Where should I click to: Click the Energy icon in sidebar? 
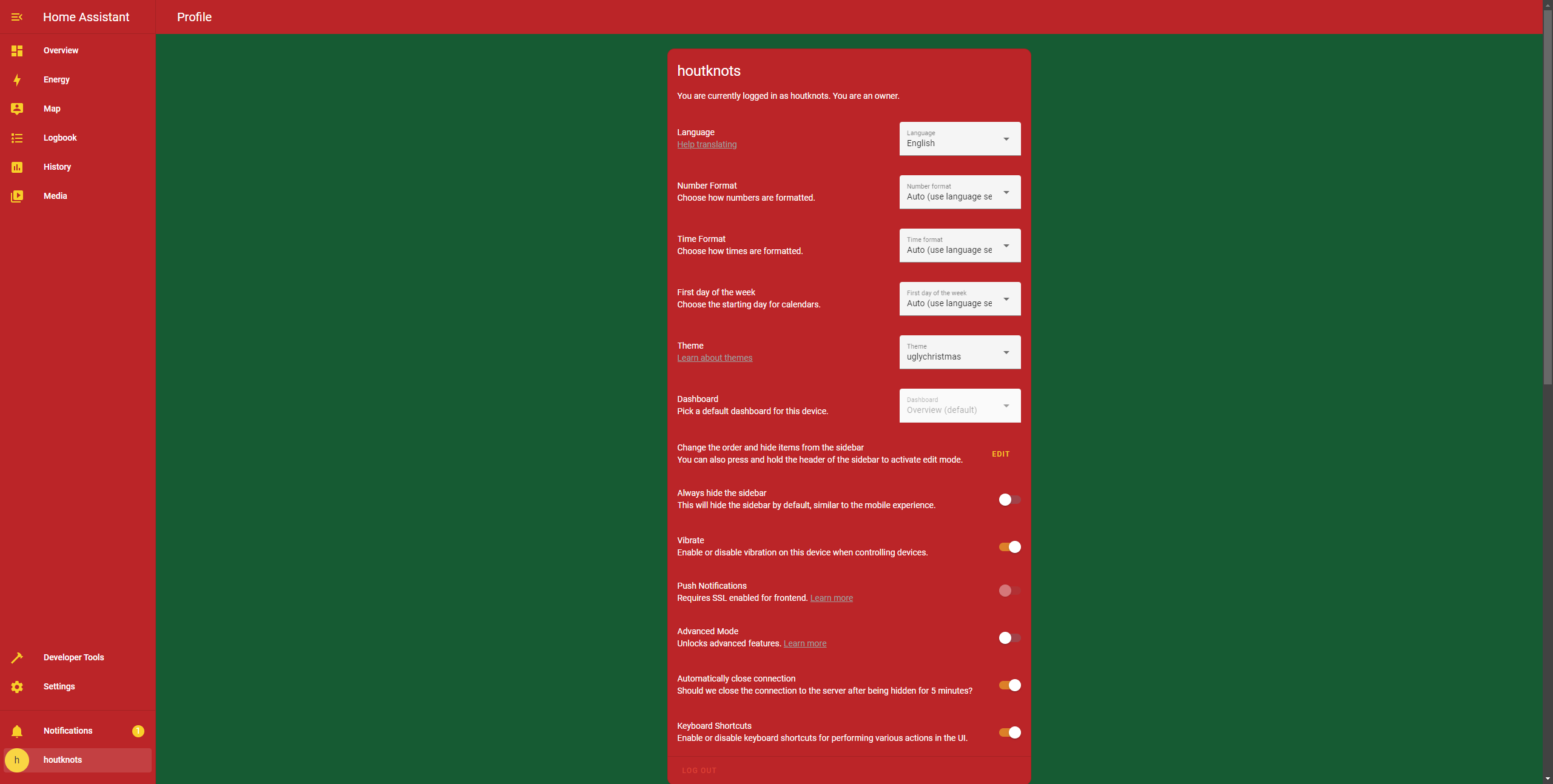(17, 79)
